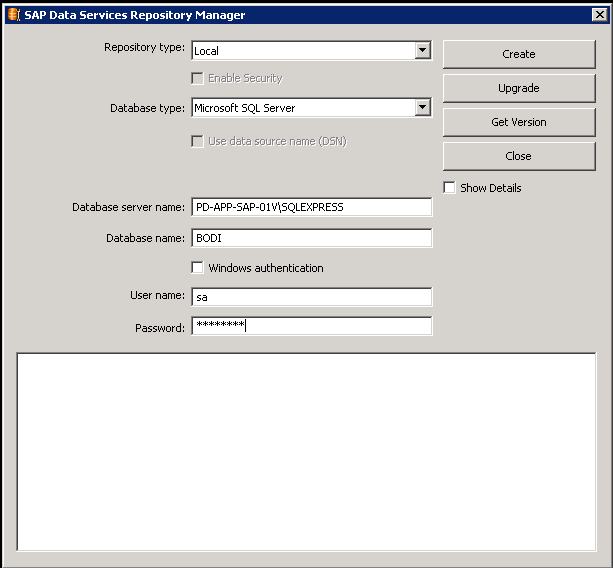
Task: Click the 'Repository type:' label
Action: click(144, 48)
